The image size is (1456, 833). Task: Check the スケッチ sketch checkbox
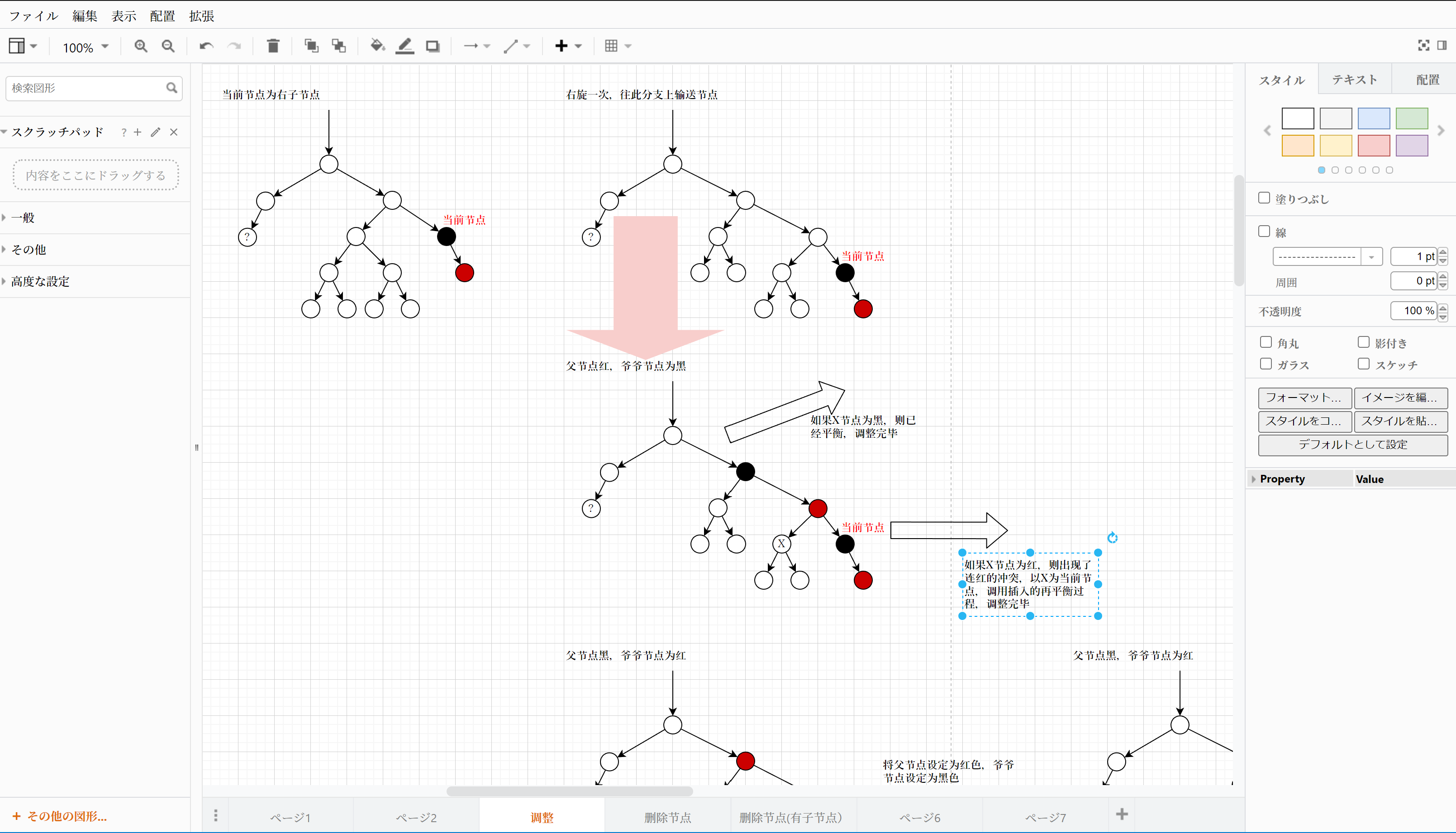pyautogui.click(x=1364, y=364)
